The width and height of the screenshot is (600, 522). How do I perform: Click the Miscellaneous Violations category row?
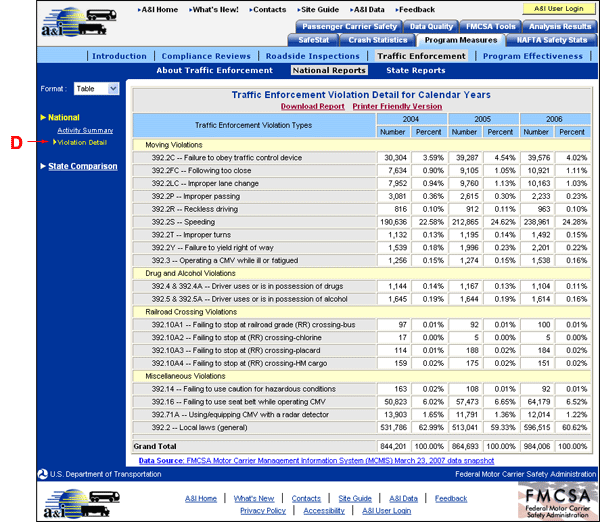[x=362, y=376]
